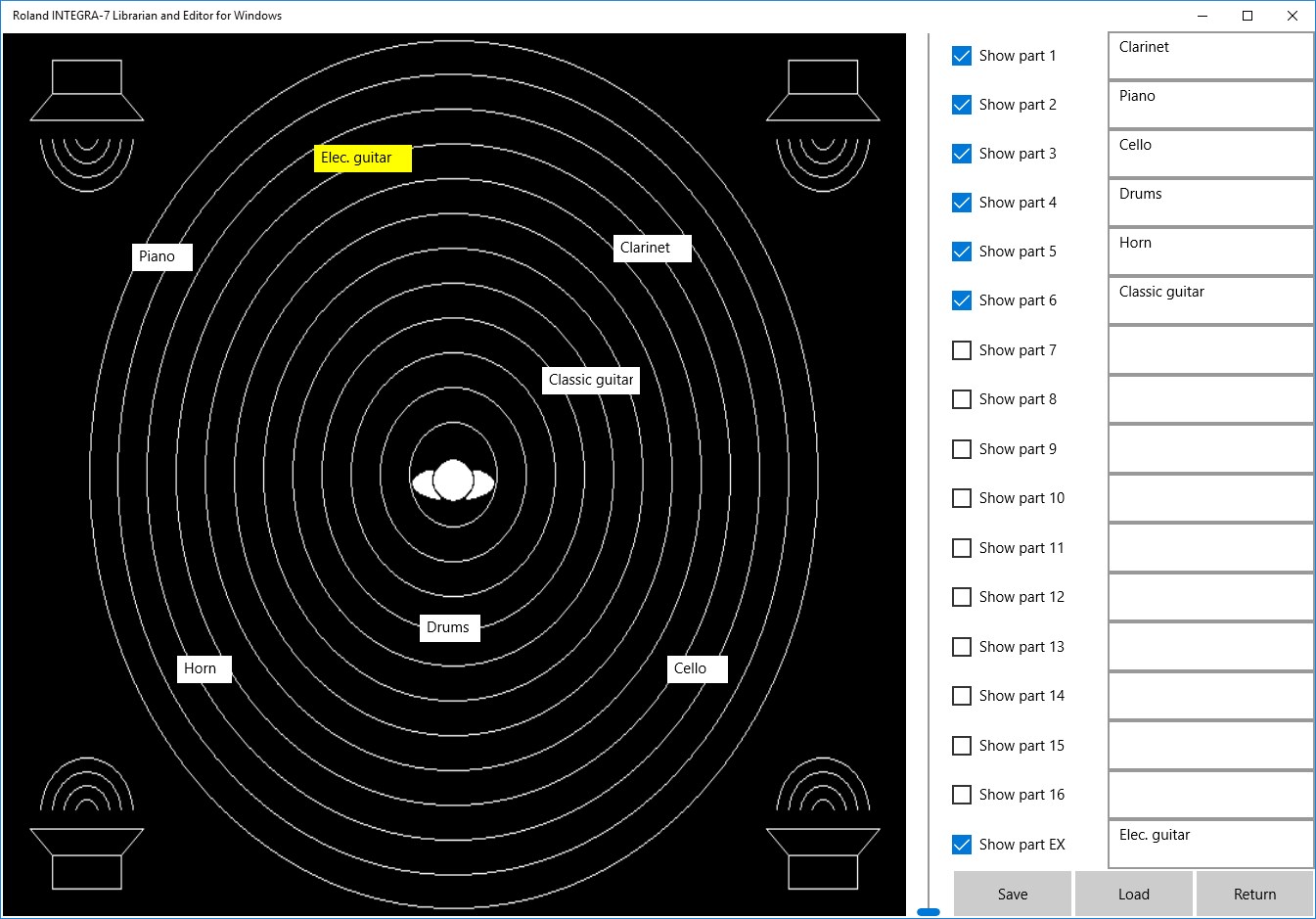This screenshot has height=919, width=1316.
Task: Click the empty name field for part 10
Action: [x=1210, y=498]
